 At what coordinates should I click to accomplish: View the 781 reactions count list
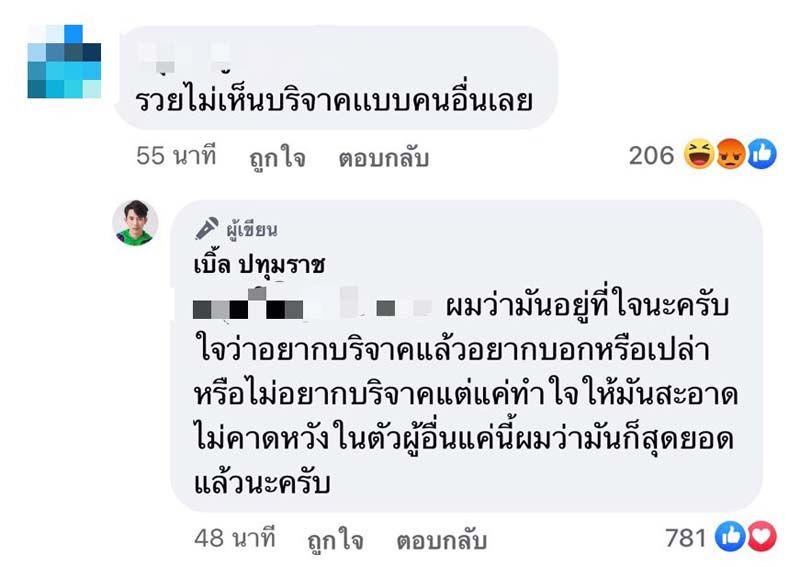point(685,538)
